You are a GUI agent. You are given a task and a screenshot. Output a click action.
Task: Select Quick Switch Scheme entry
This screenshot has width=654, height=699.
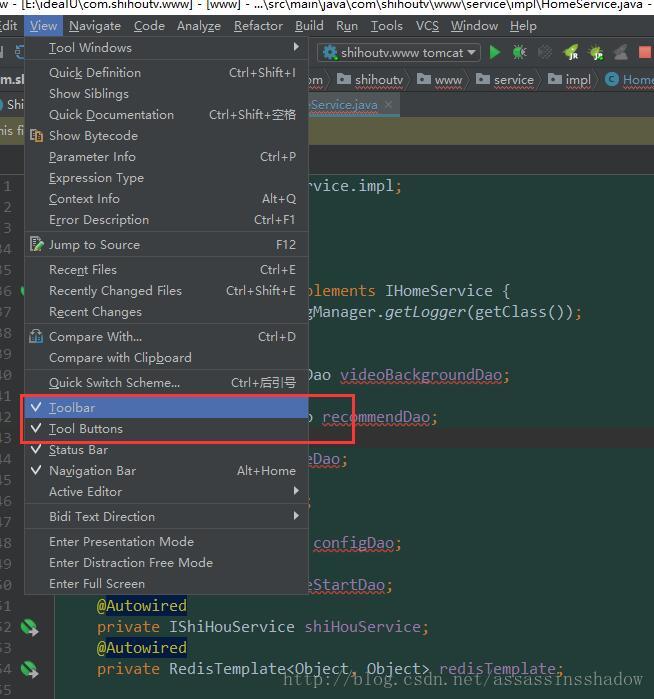(x=167, y=382)
